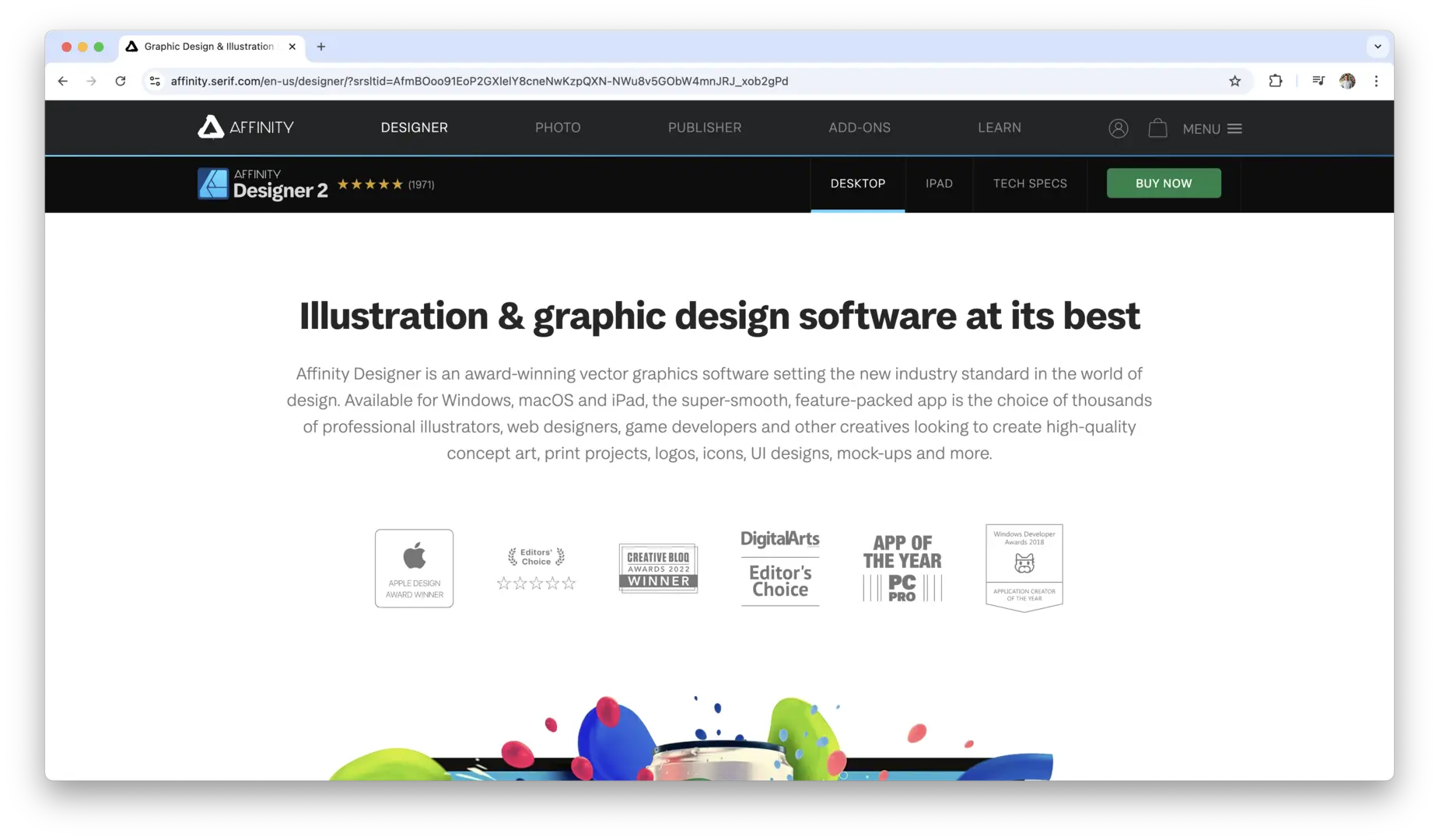Click the Windows Developer Awards 2018 badge

[1024, 568]
